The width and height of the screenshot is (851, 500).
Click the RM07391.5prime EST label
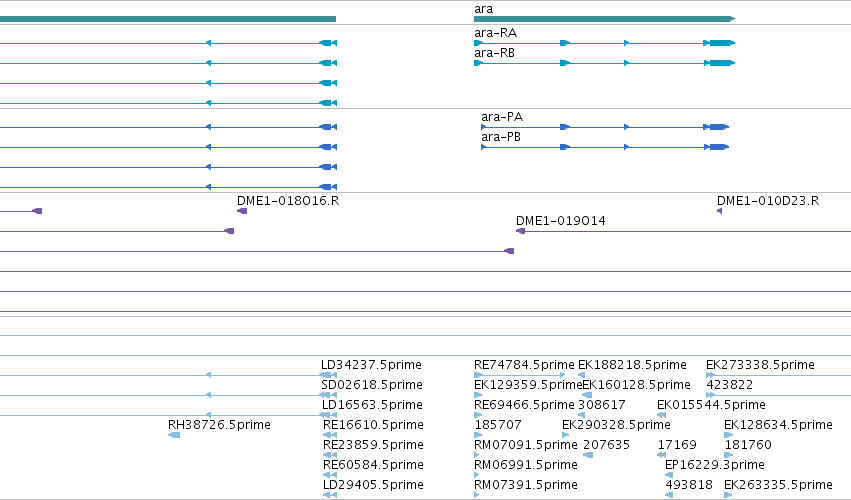525,485
